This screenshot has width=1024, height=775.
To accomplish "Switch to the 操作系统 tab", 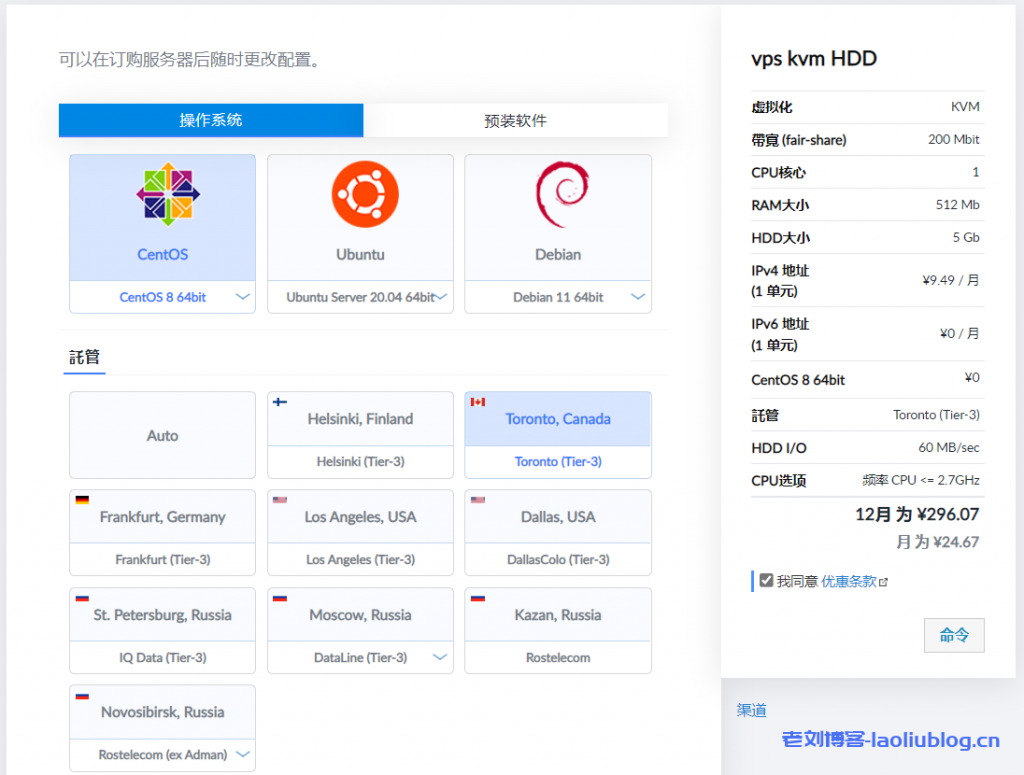I will click(x=211, y=120).
